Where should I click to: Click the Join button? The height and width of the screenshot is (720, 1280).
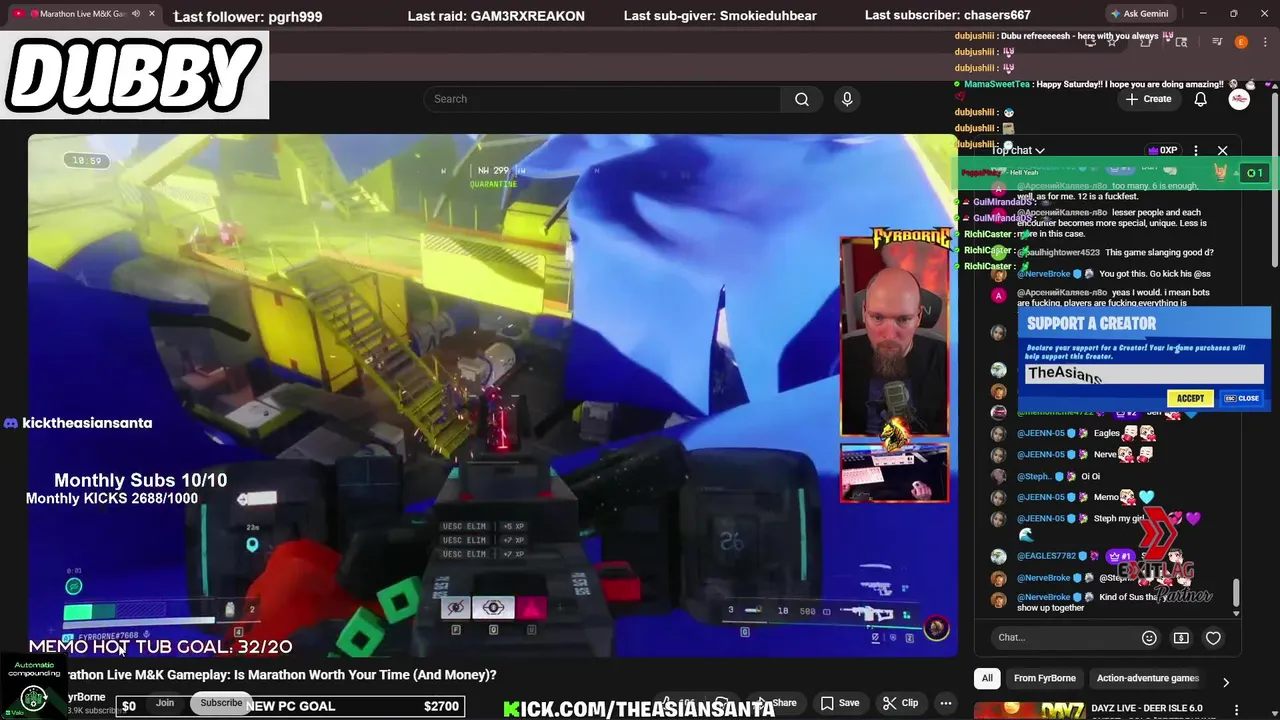165,703
